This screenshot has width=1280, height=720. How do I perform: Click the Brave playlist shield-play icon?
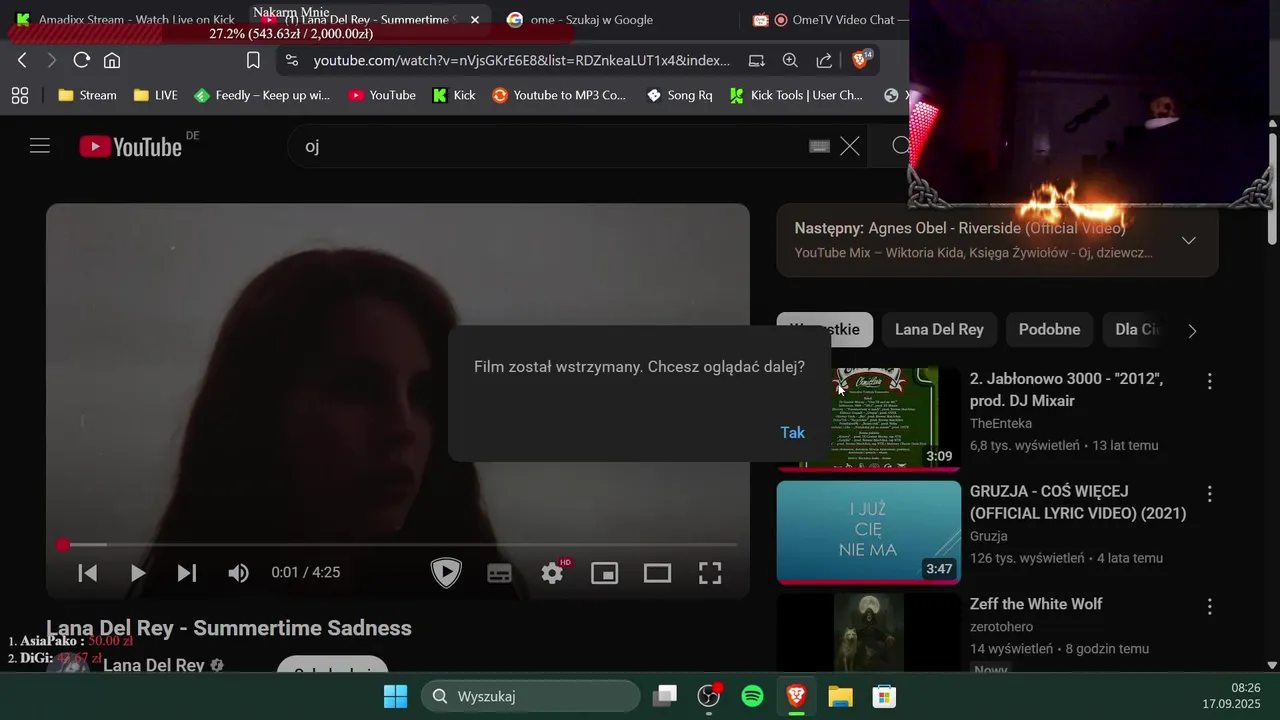pyautogui.click(x=446, y=572)
